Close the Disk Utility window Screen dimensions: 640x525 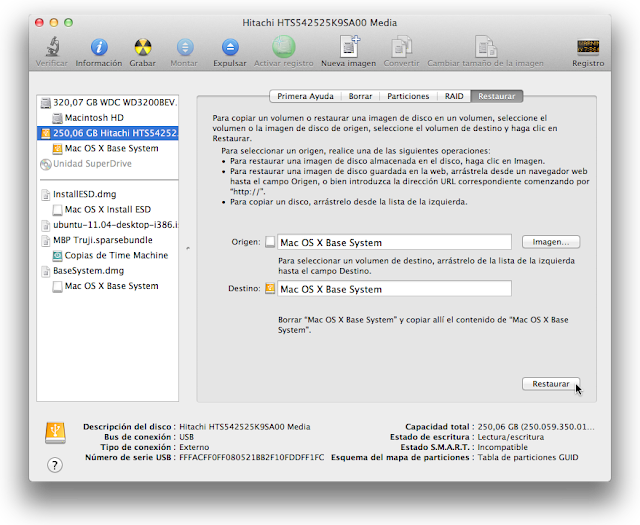click(39, 22)
